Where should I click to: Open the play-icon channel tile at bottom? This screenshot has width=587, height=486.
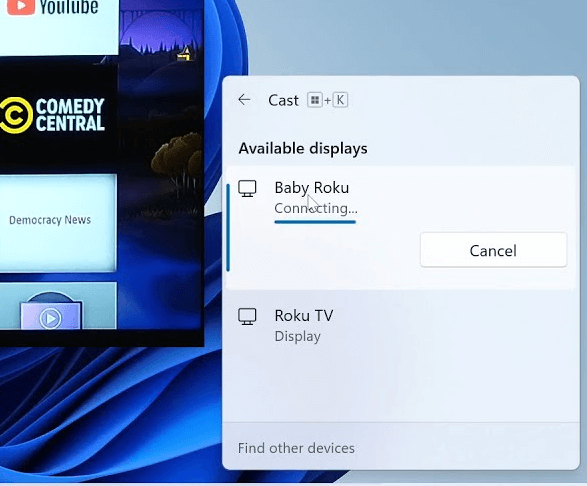(58, 306)
